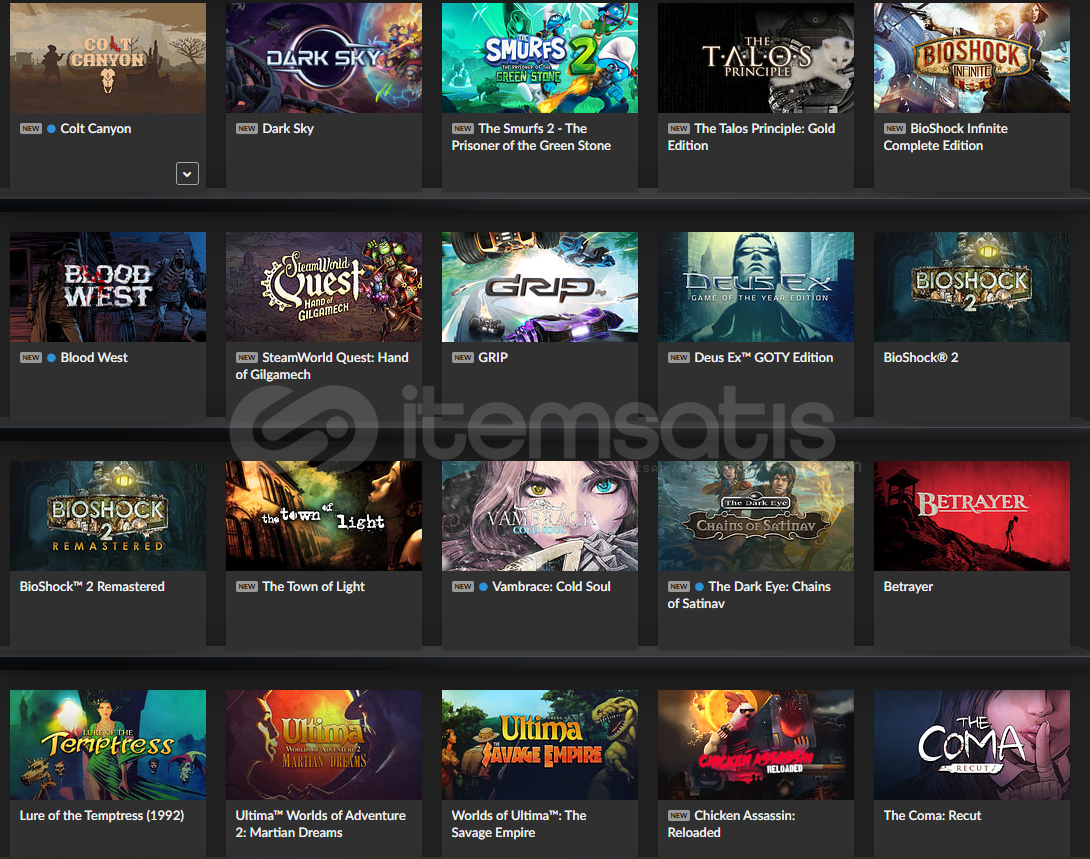The image size is (1090, 859).
Task: Click 'The Dark Eye: Chains of Satinav' title
Action: [x=749, y=595]
